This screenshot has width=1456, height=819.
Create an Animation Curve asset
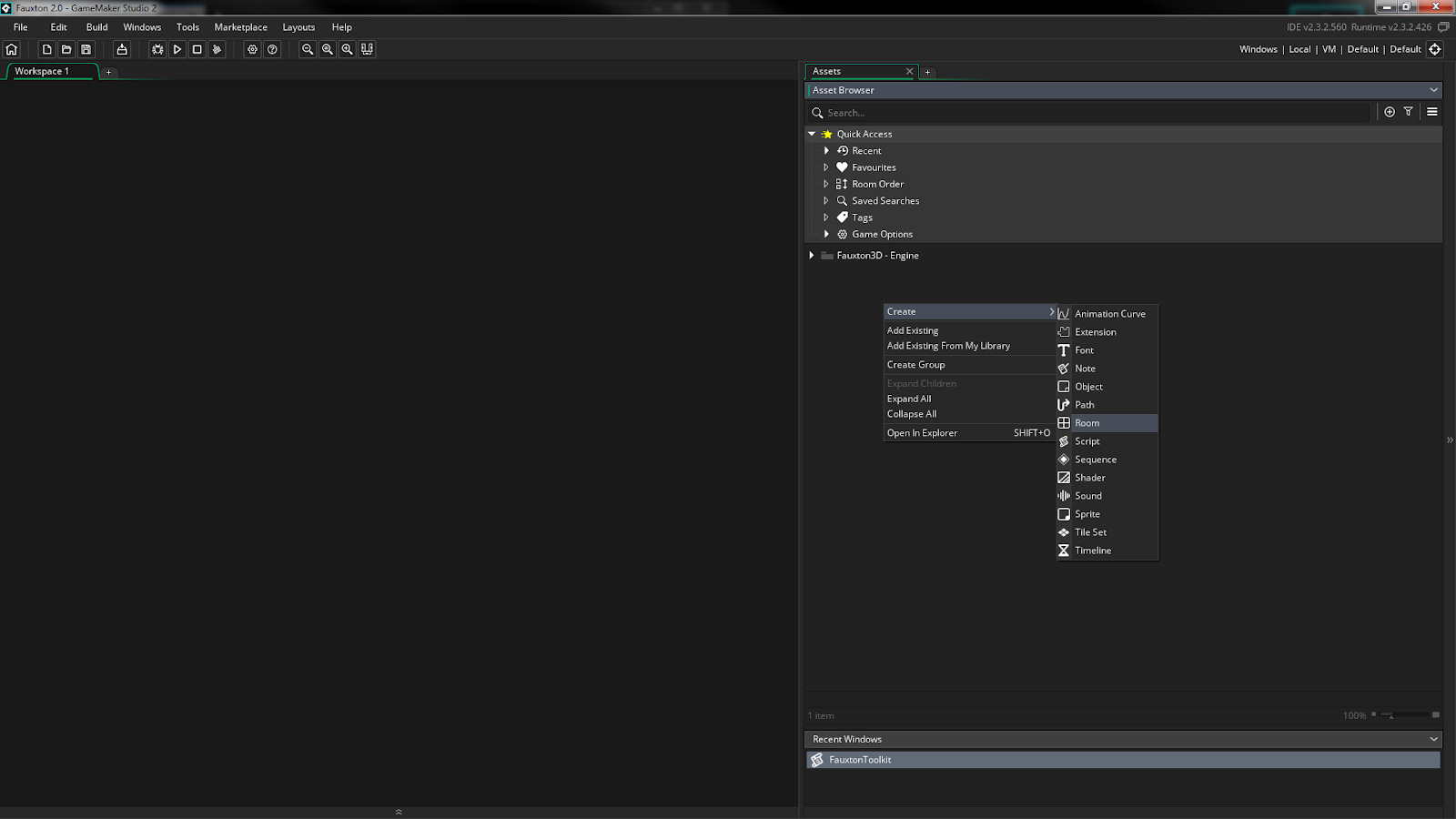[x=1107, y=314]
